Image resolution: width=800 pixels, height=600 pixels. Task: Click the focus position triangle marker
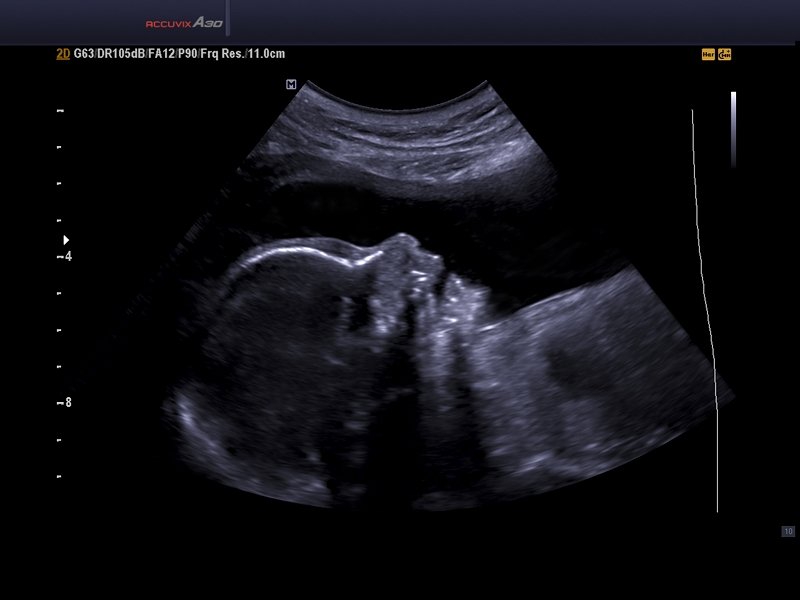(66, 240)
